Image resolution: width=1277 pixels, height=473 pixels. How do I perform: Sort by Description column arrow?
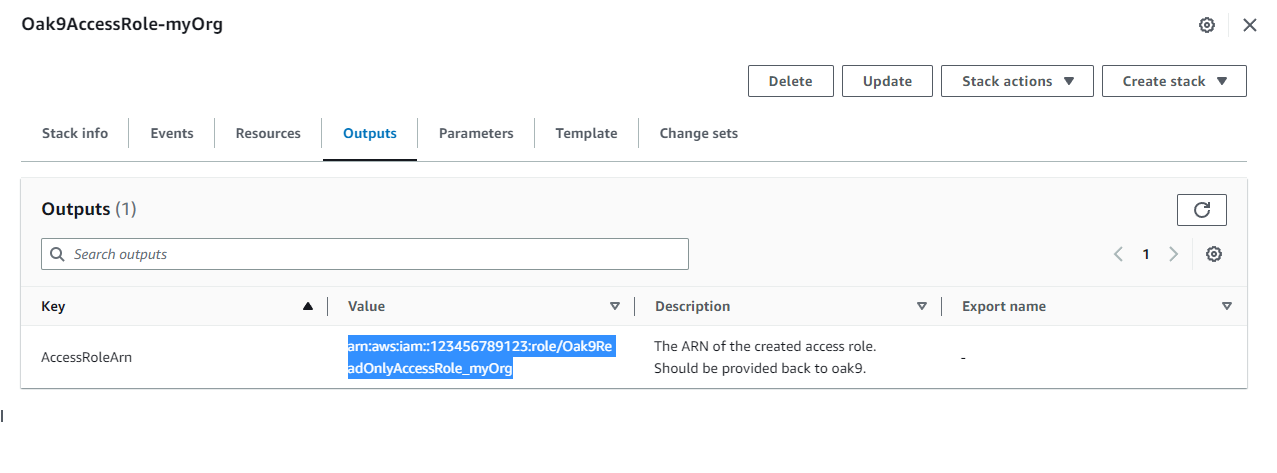click(x=922, y=306)
